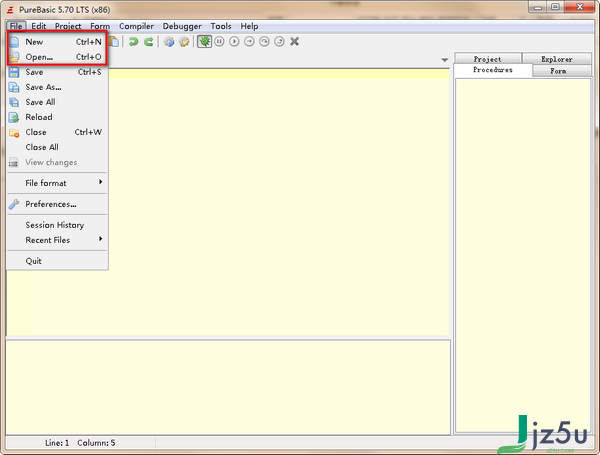Open the Debugger menu
The height and width of the screenshot is (455, 600).
click(x=182, y=26)
